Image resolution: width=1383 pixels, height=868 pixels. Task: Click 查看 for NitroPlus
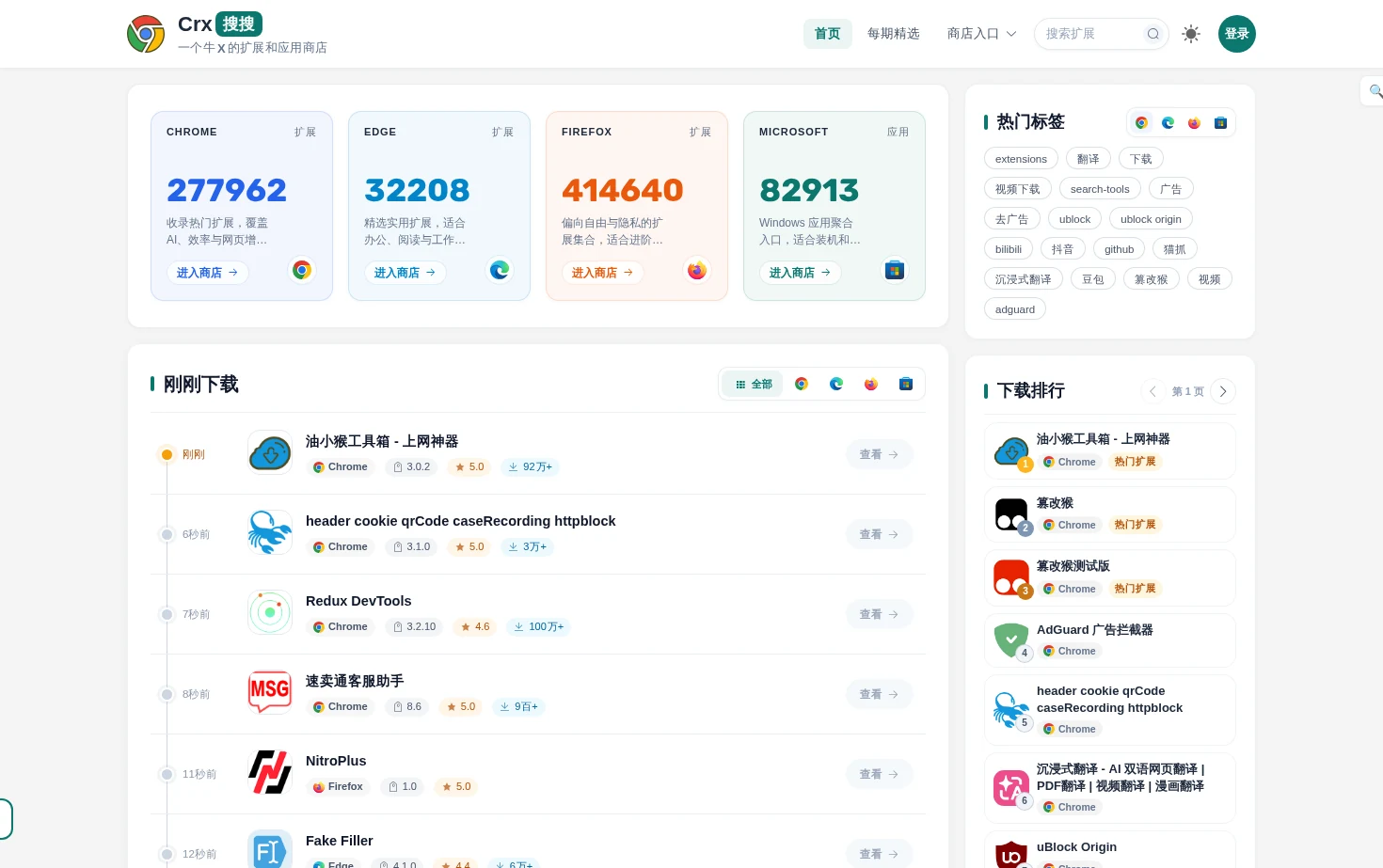point(879,774)
